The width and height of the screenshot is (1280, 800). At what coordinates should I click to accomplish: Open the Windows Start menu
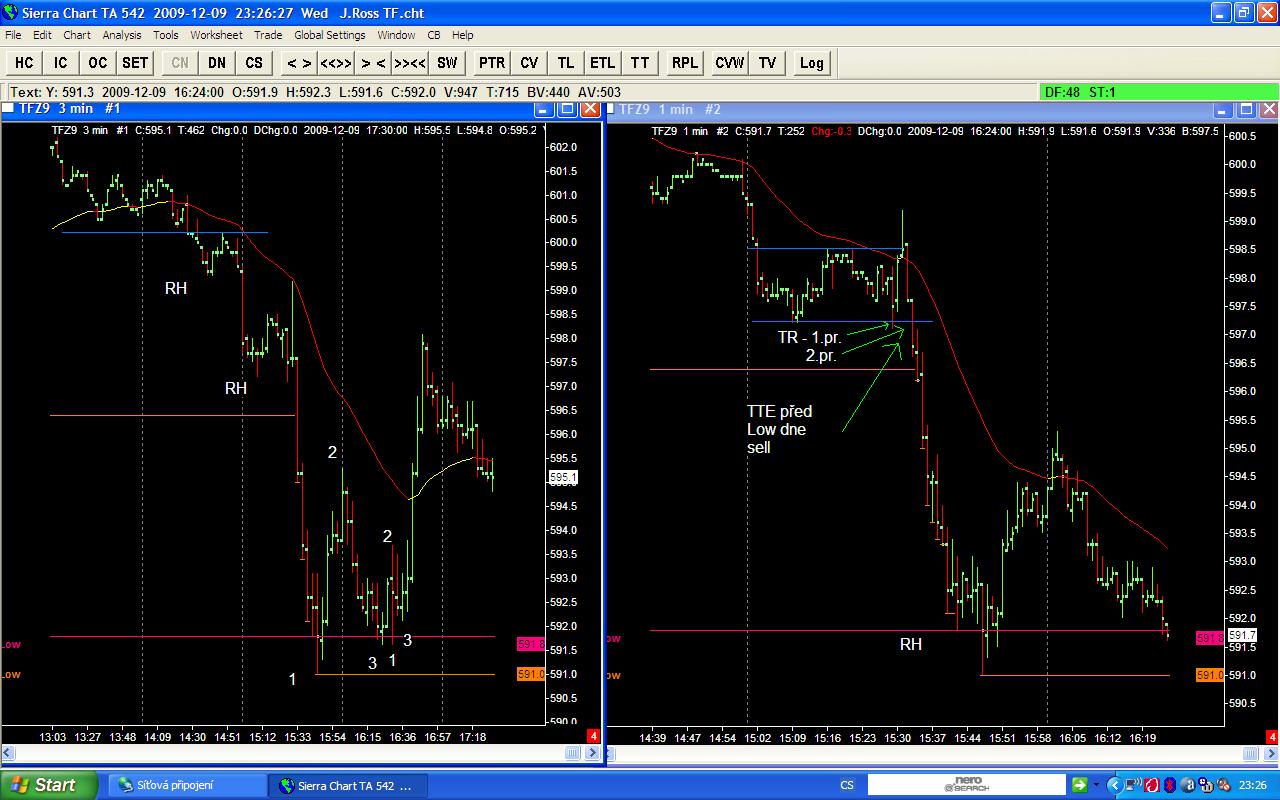coord(49,785)
